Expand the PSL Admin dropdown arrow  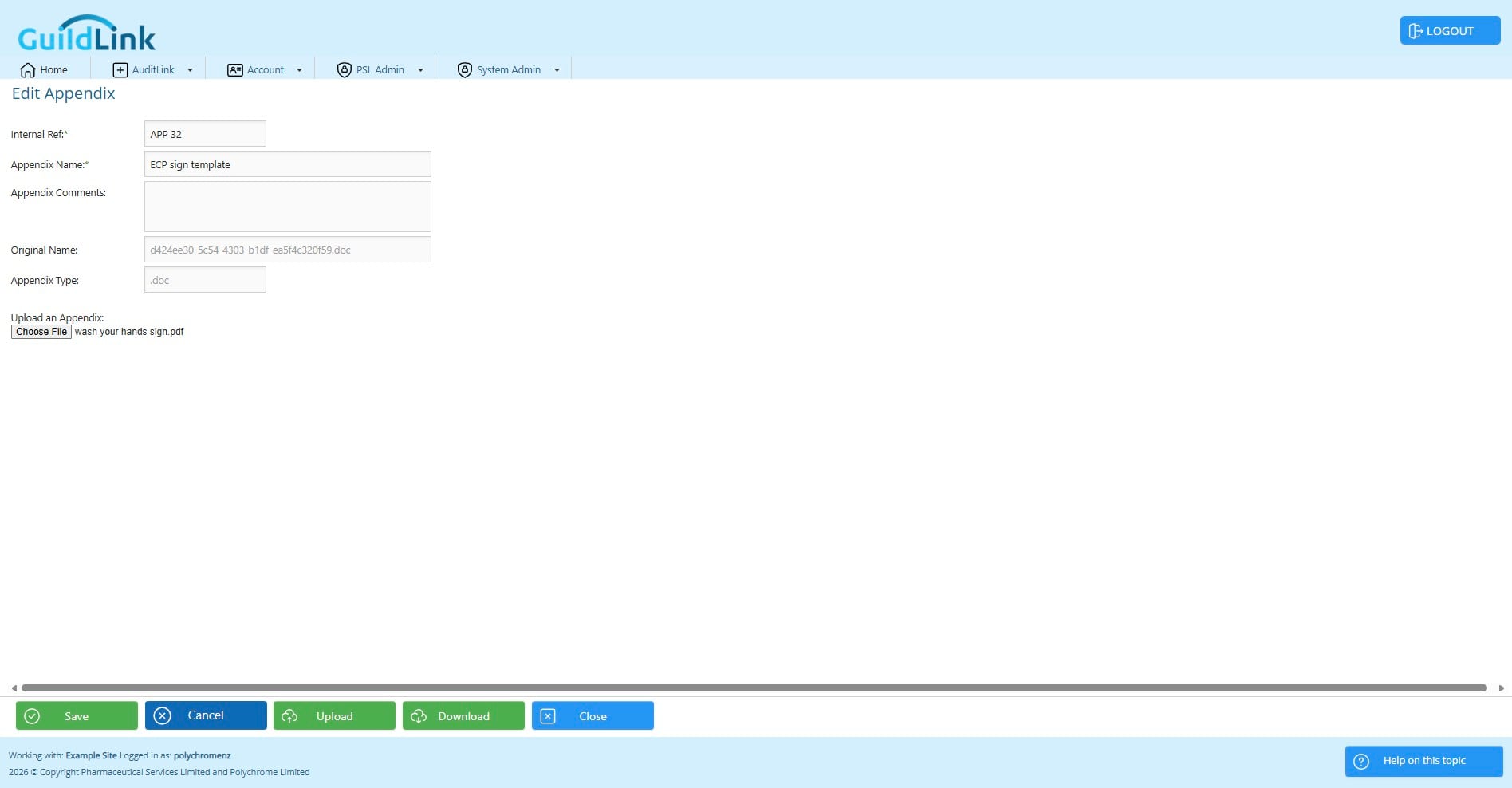[420, 70]
